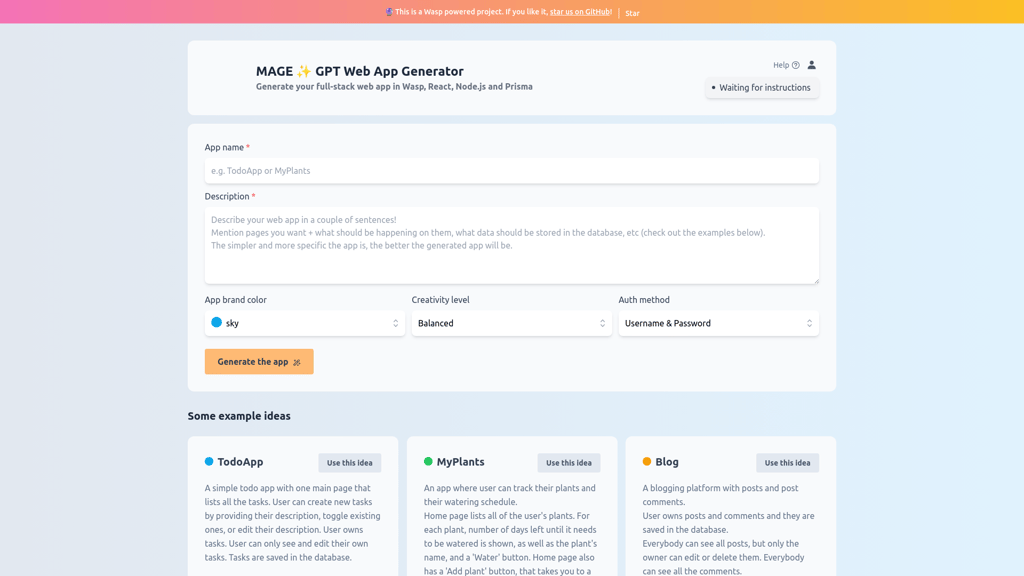Open the Creativity level dropdown
The width and height of the screenshot is (1024, 576).
click(x=511, y=323)
